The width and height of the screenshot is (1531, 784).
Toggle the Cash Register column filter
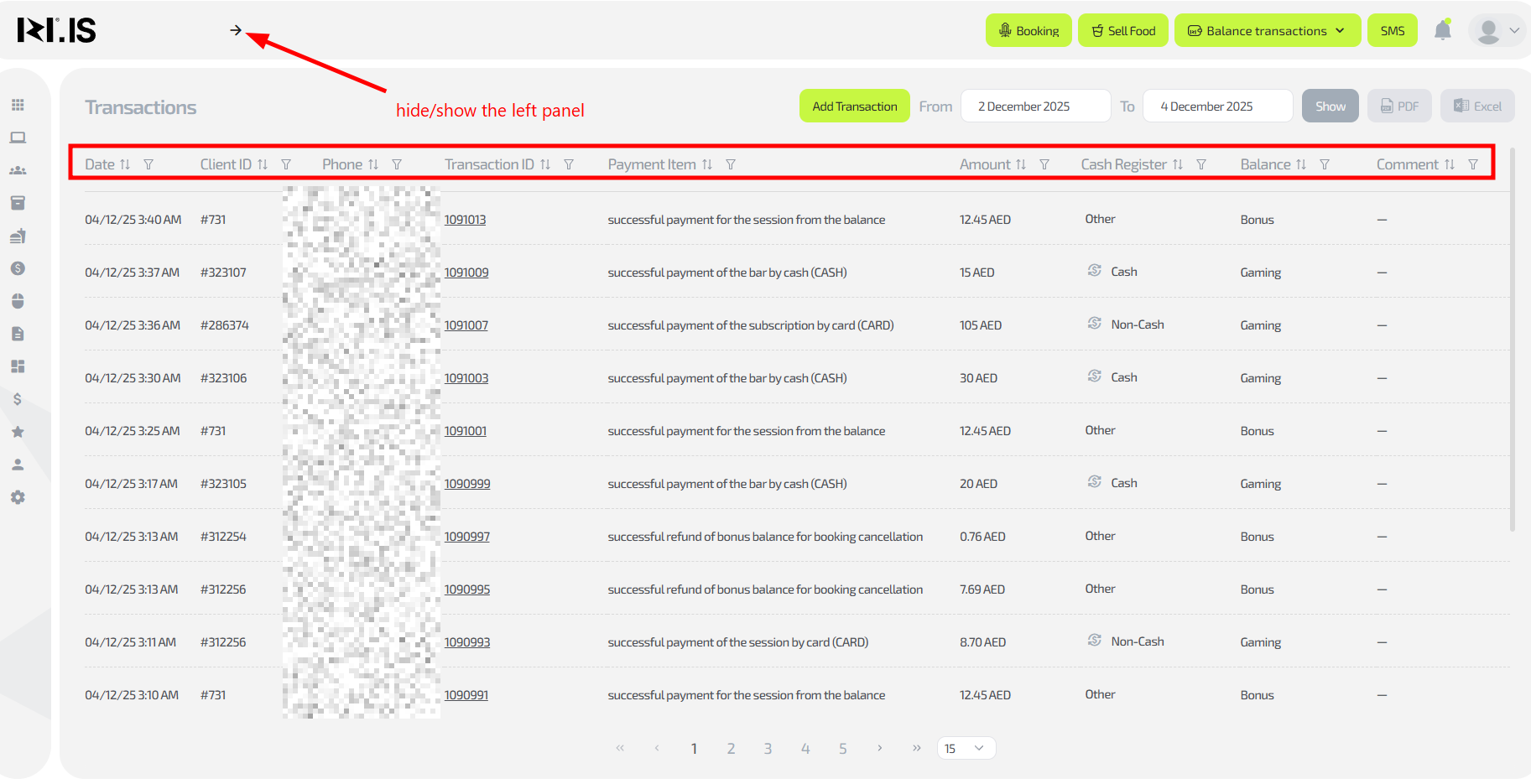pos(1201,164)
